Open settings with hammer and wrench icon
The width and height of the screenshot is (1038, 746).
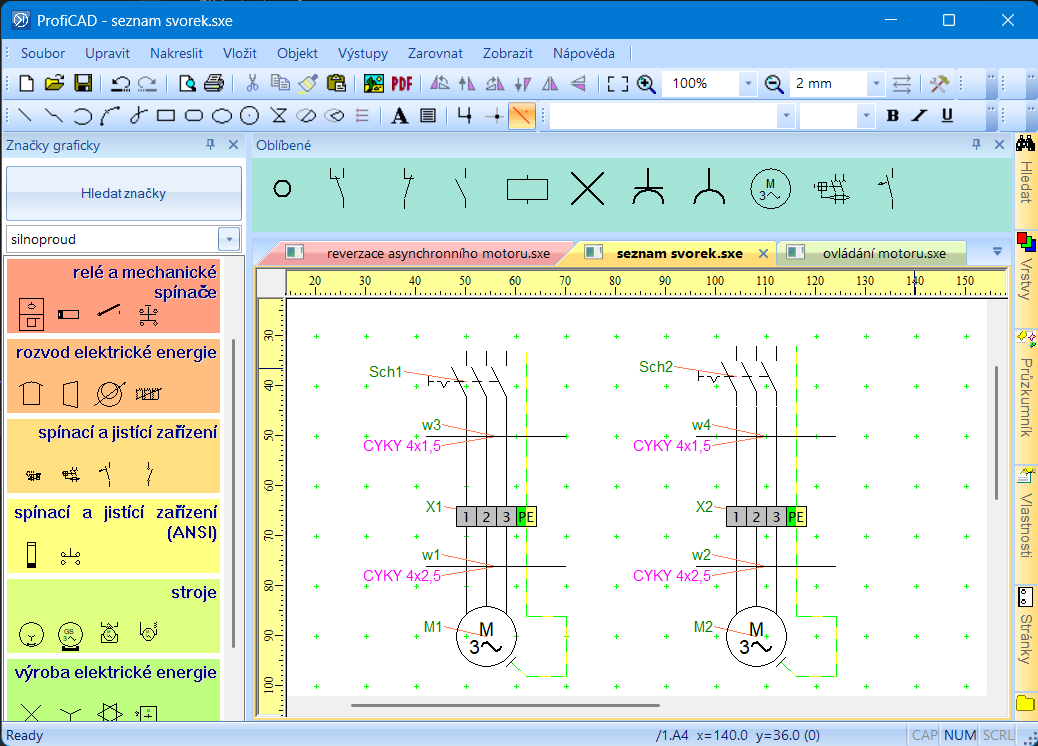(939, 83)
